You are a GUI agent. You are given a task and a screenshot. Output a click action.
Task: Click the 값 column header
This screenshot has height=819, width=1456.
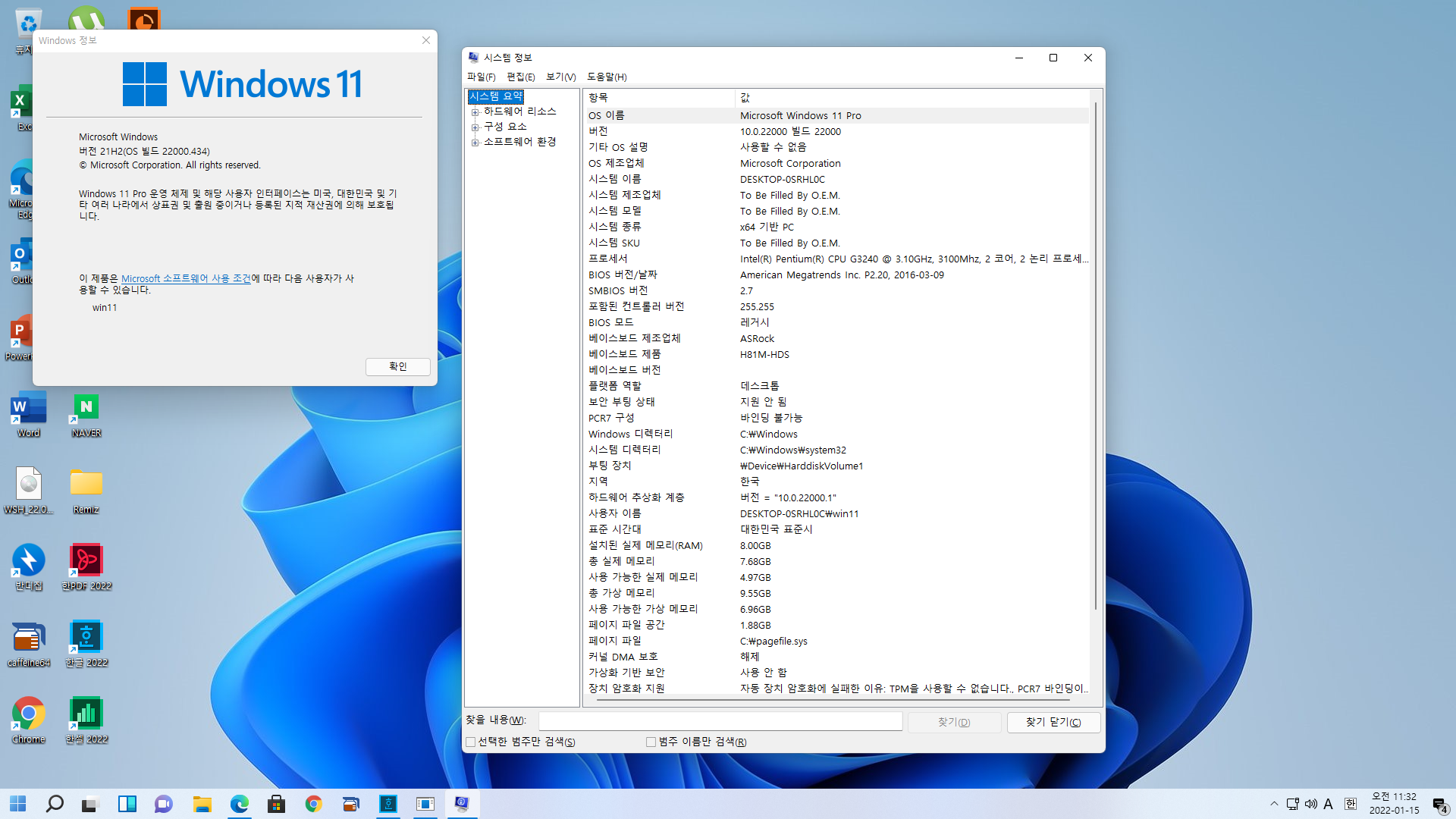coord(912,98)
